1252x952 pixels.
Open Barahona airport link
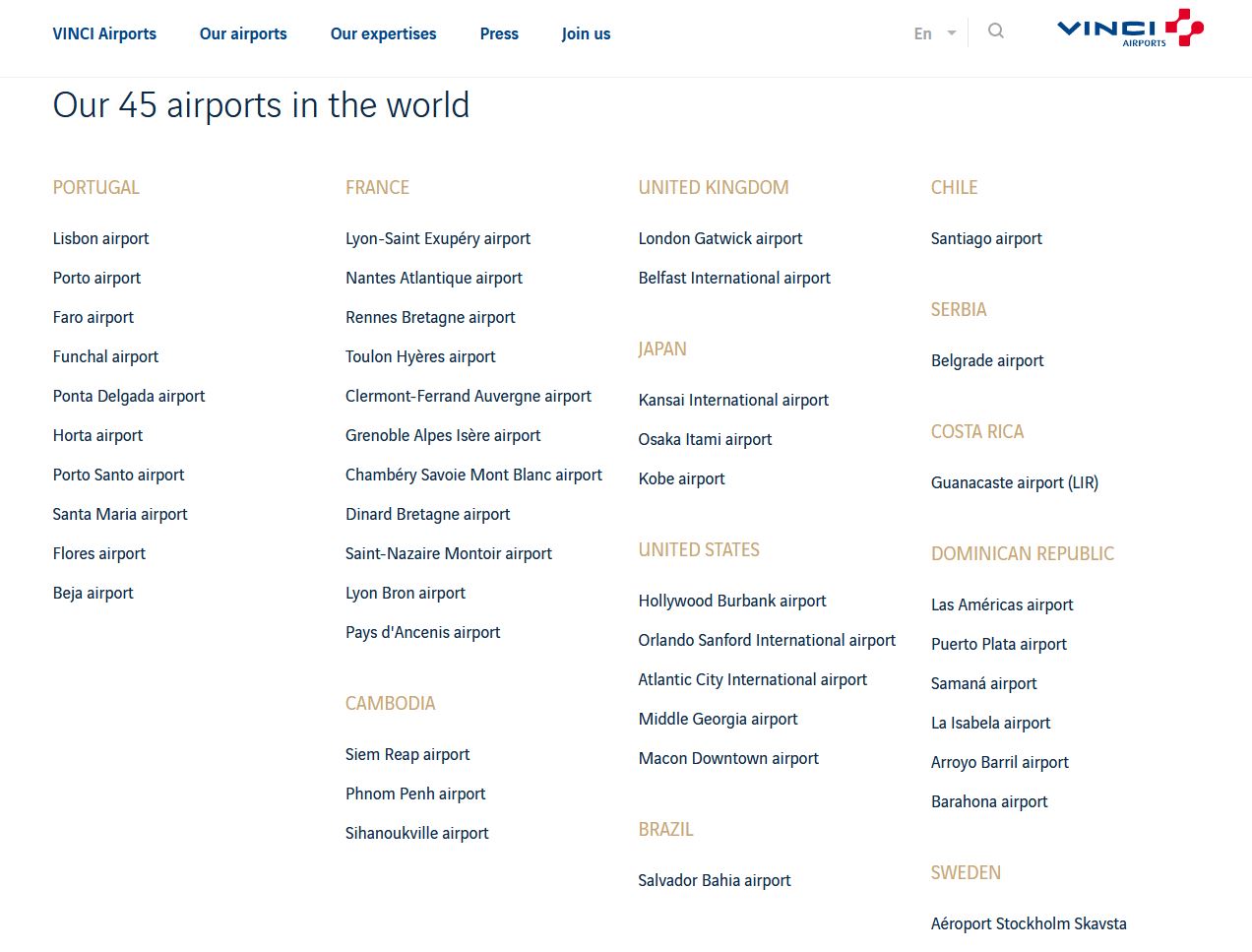point(989,801)
